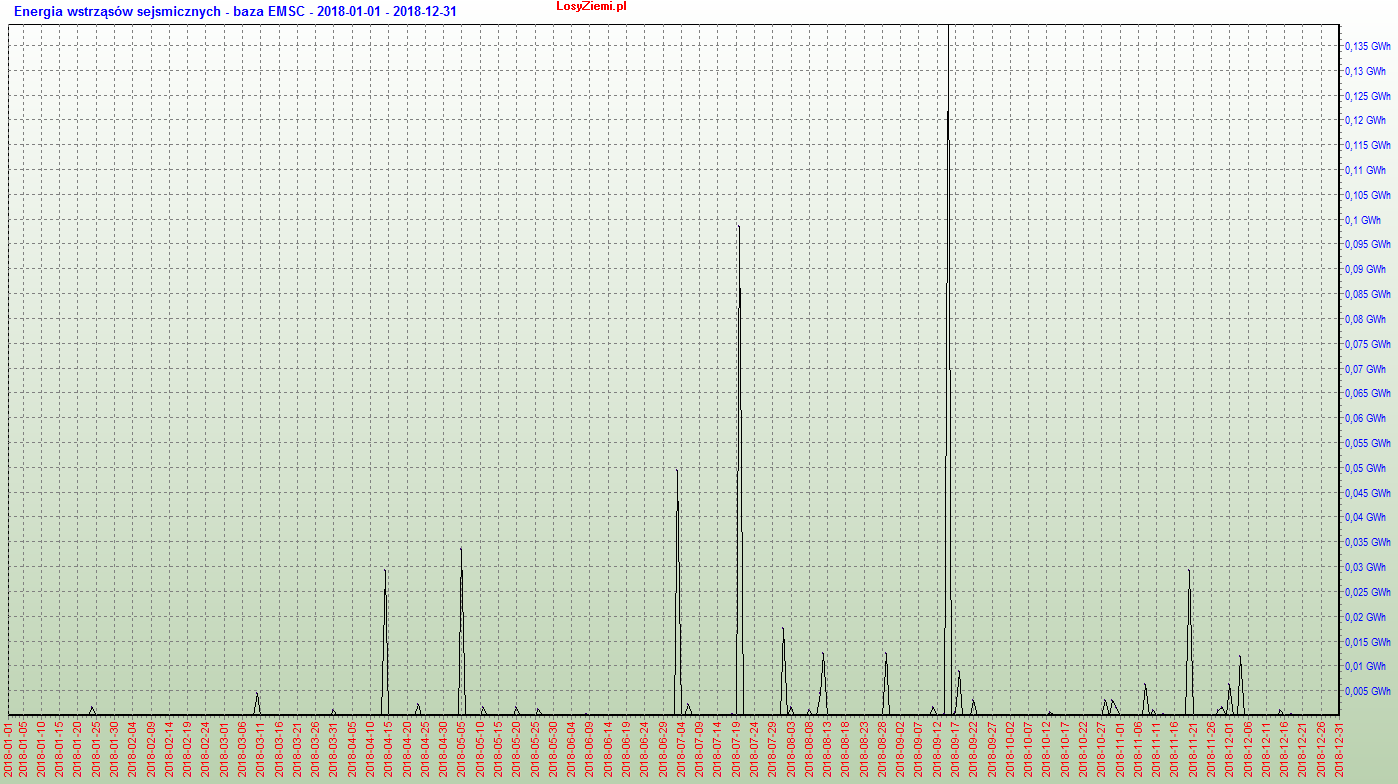This screenshot has width=1398, height=784.
Task: Click the '0,1 GWh' y-axis label
Action: [x=1362, y=220]
